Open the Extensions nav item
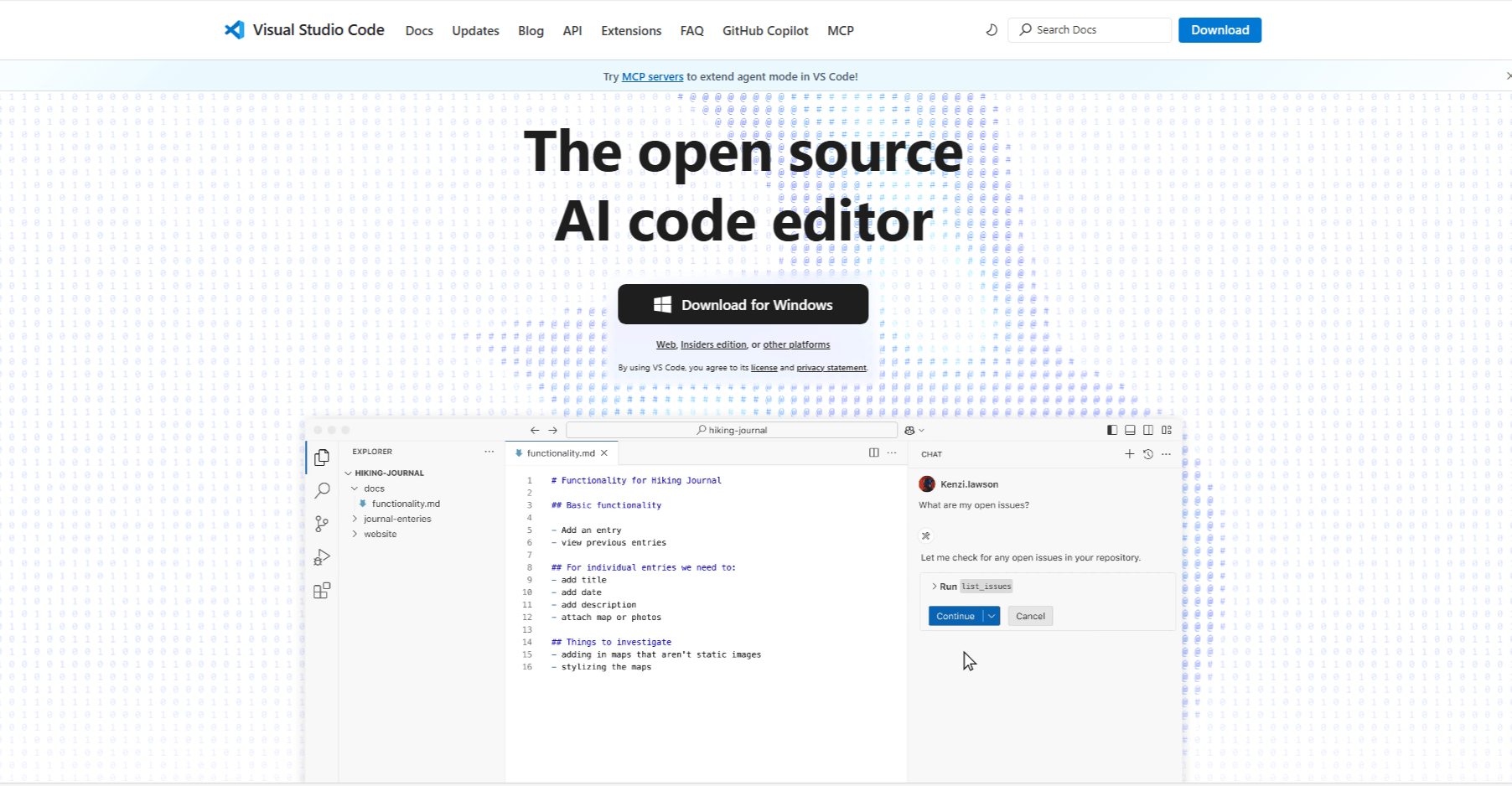The width and height of the screenshot is (1512, 786). coord(631,31)
